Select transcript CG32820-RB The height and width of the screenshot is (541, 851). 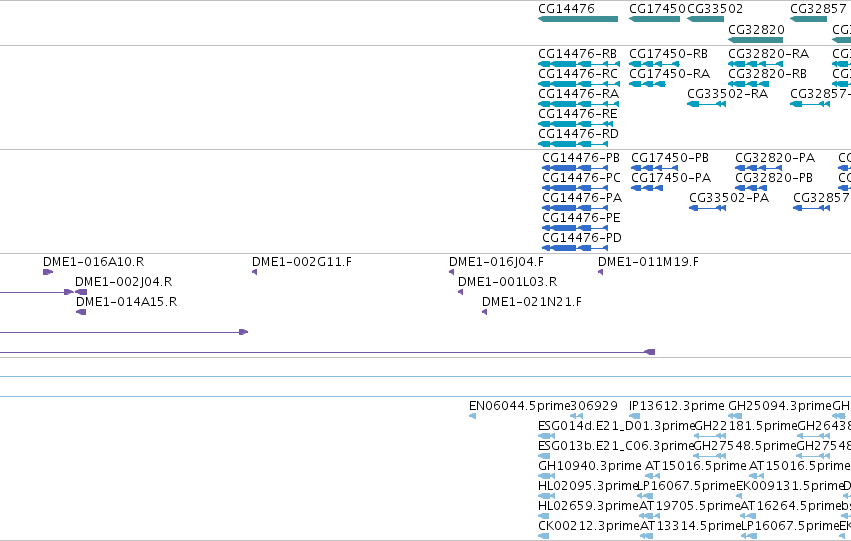(767, 74)
